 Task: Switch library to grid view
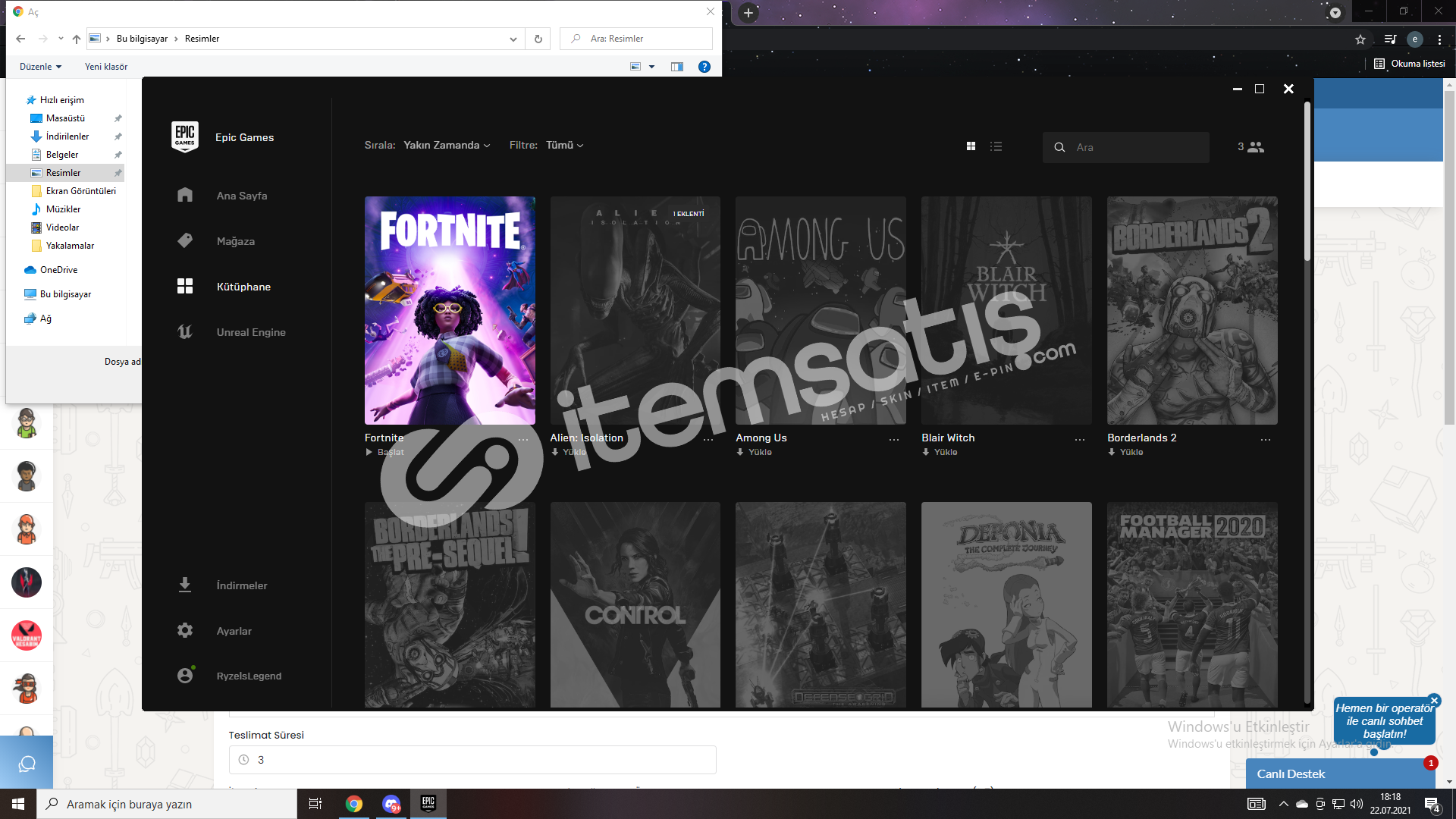point(971,146)
